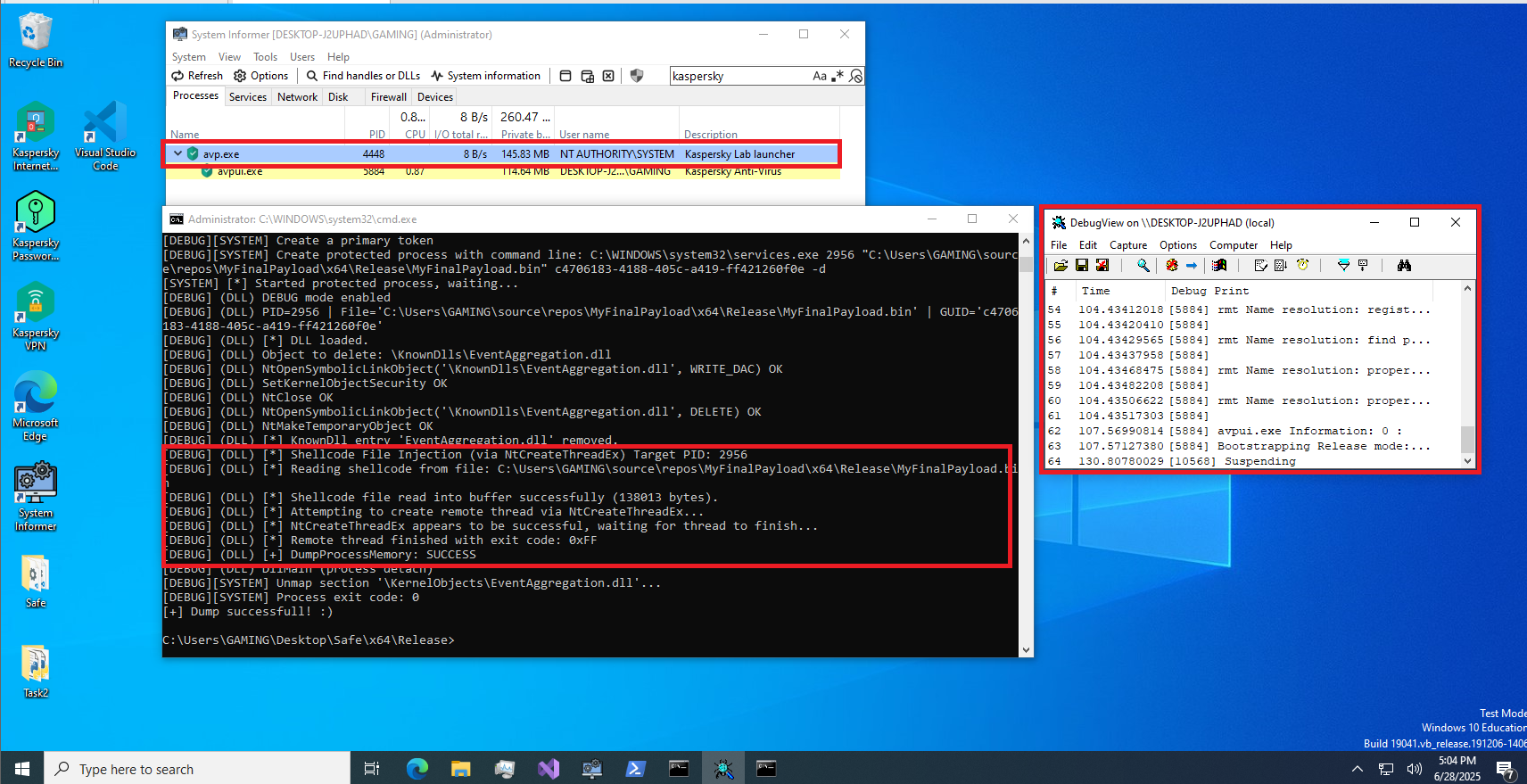The width and height of the screenshot is (1527, 784).
Task: Click the cmd window scrollbar up arrow
Action: click(x=1026, y=242)
